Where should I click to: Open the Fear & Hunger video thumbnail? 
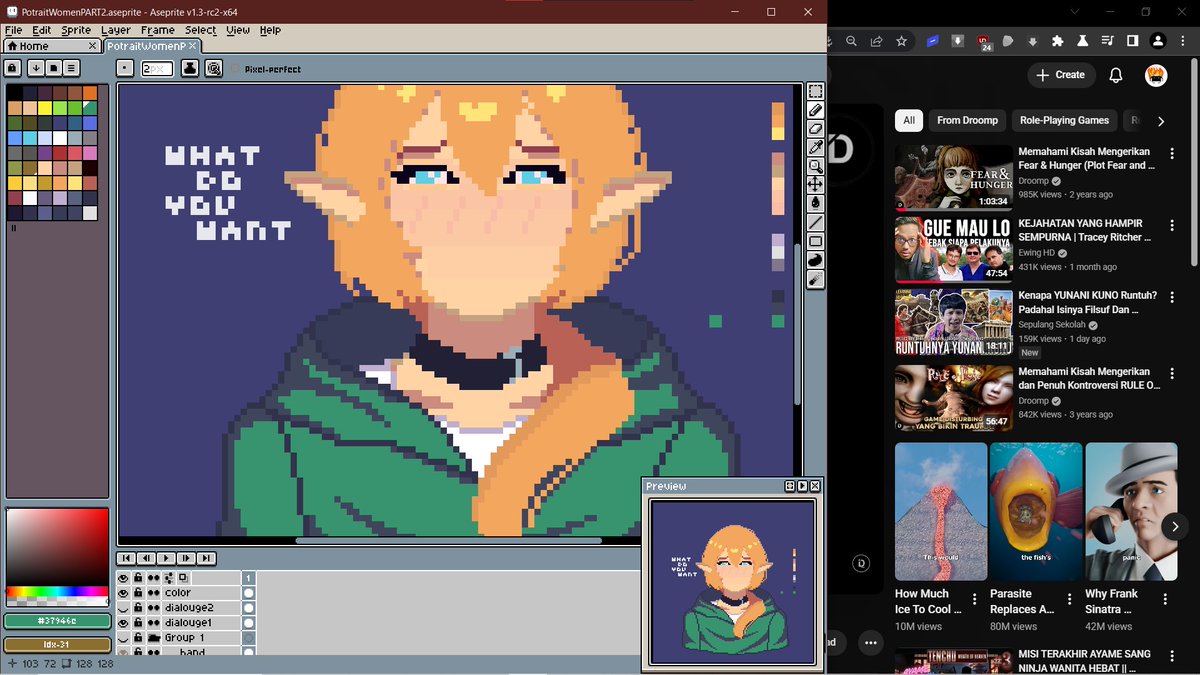pyautogui.click(x=954, y=177)
